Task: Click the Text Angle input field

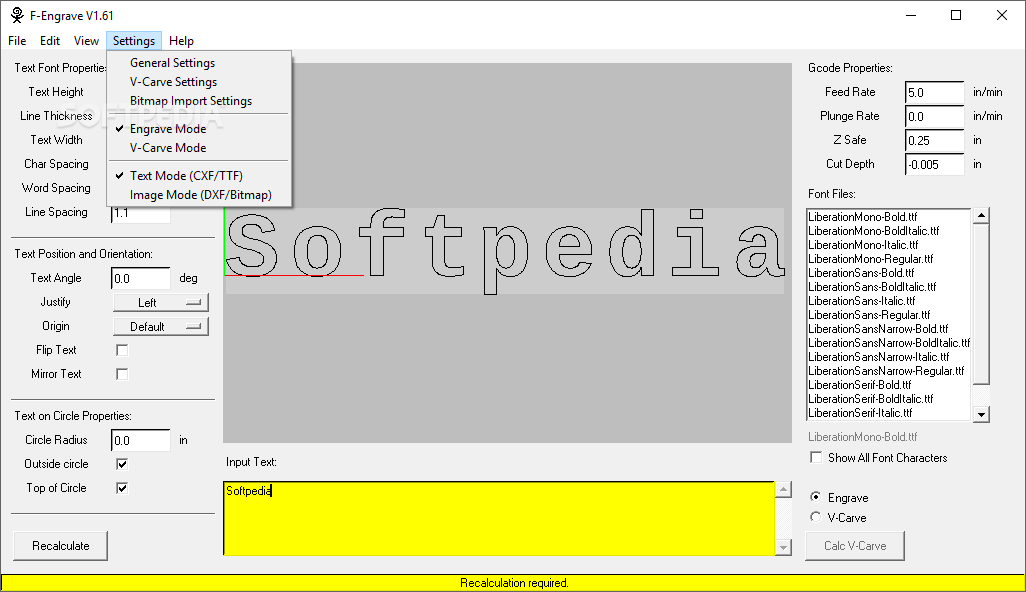Action: point(141,278)
